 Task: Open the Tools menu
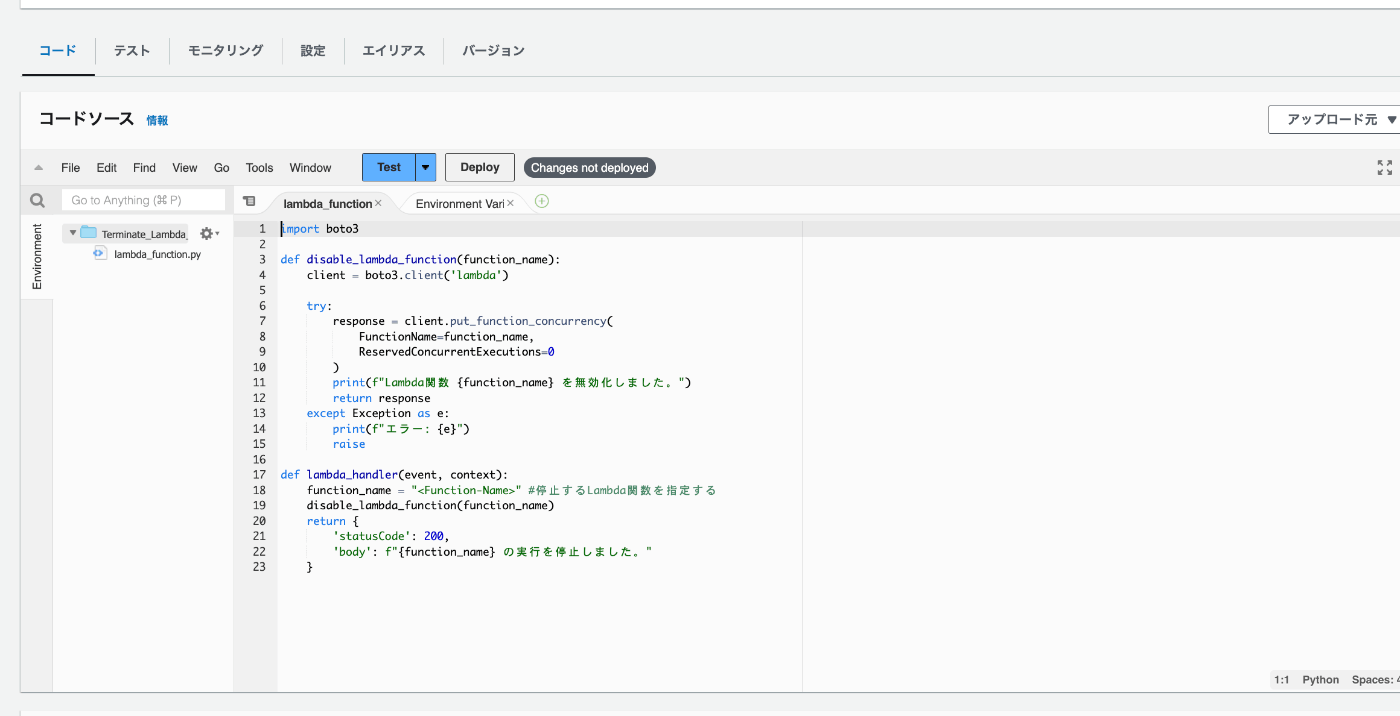pyautogui.click(x=260, y=168)
